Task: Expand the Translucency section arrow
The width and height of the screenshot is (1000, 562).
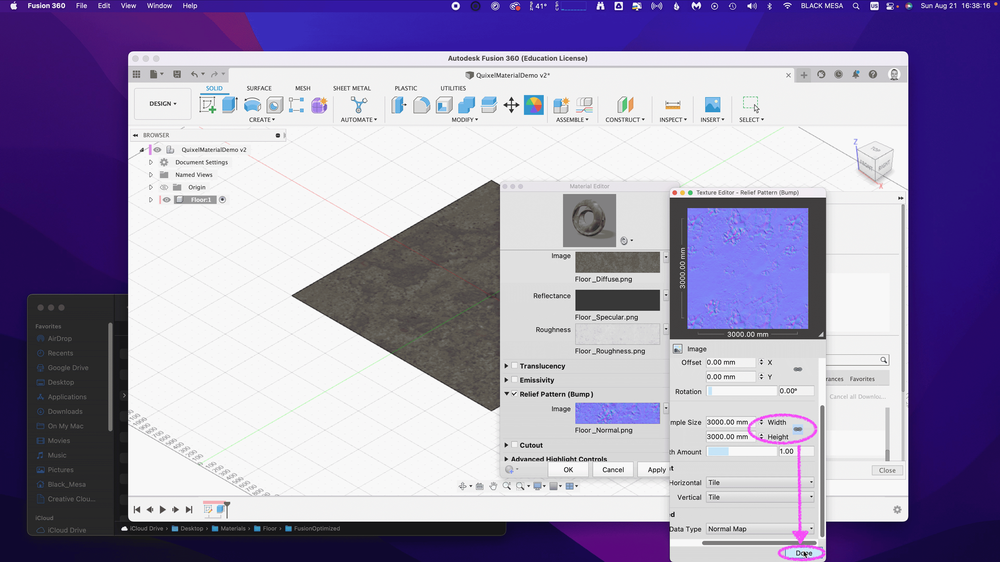Action: 506,366
